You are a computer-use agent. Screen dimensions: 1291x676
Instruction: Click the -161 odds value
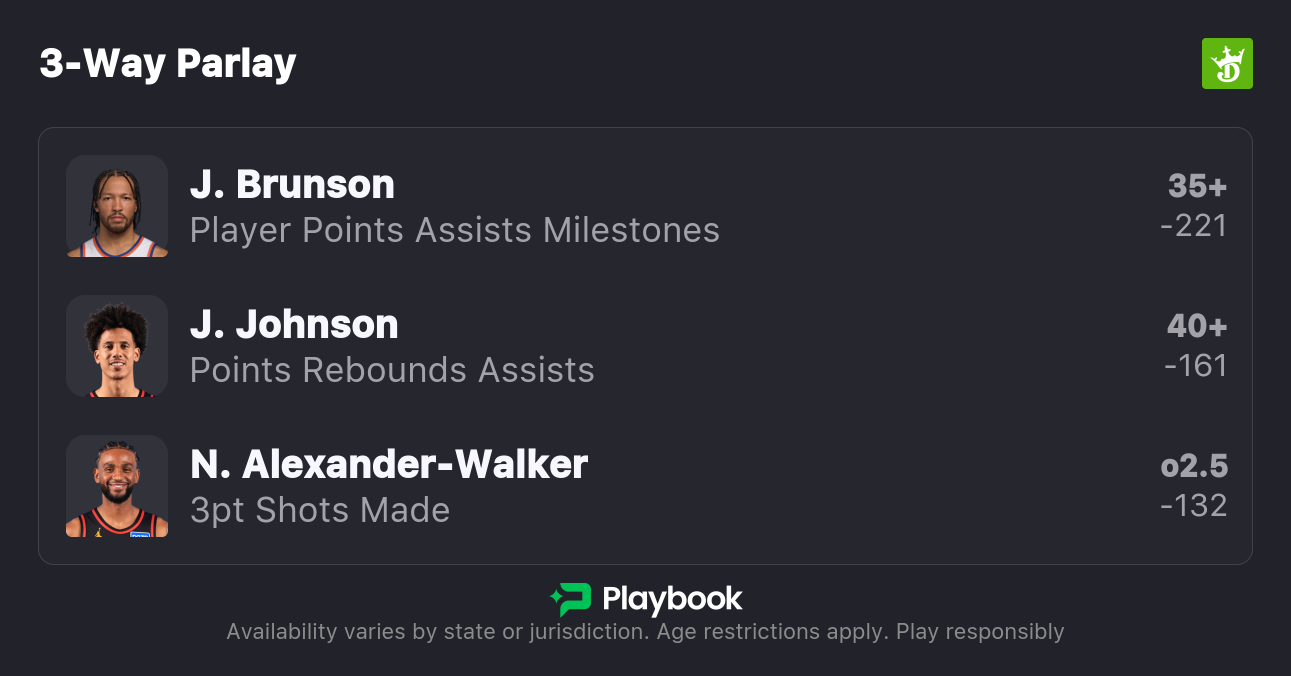[x=1195, y=366]
